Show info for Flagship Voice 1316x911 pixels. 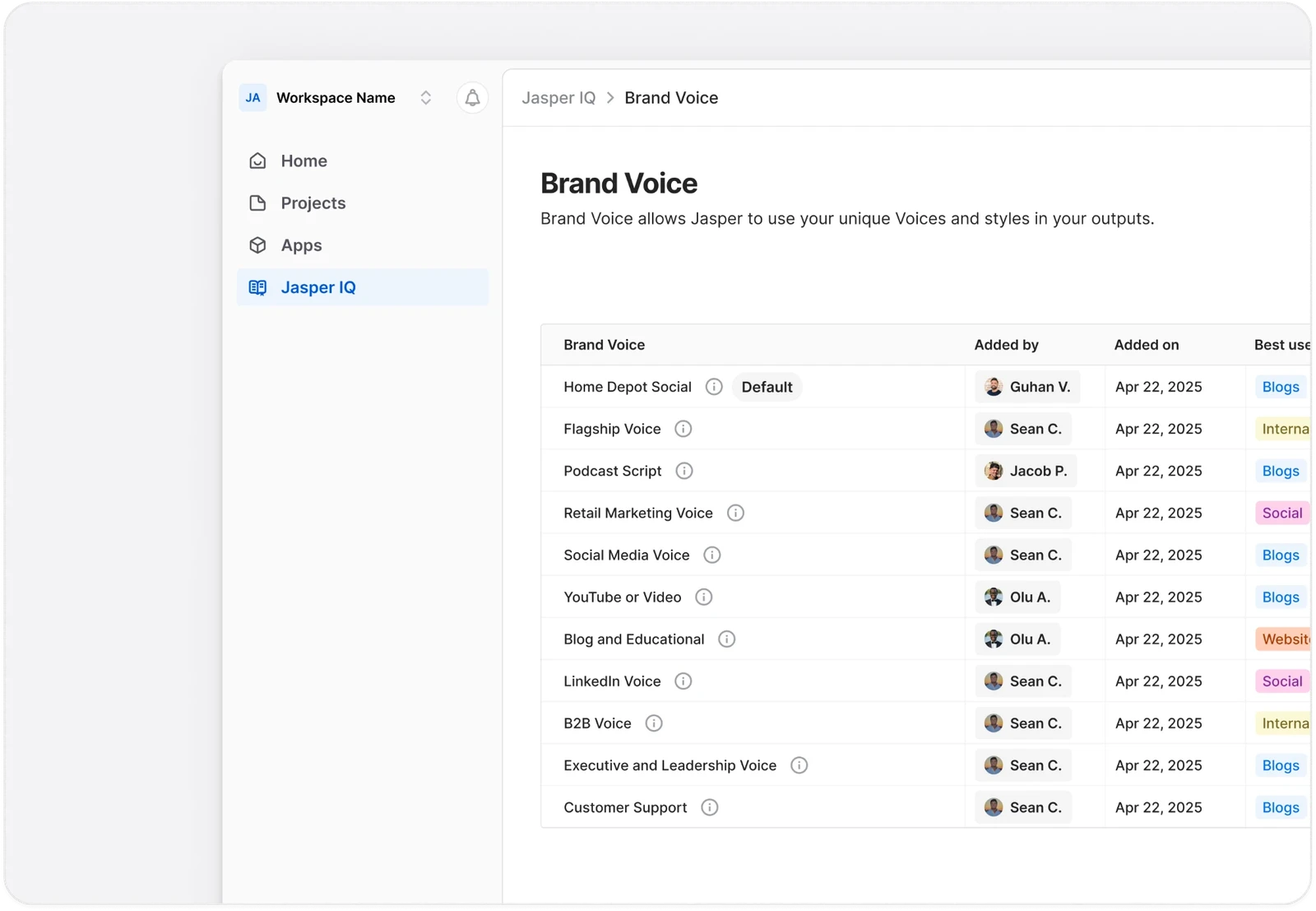coord(683,429)
